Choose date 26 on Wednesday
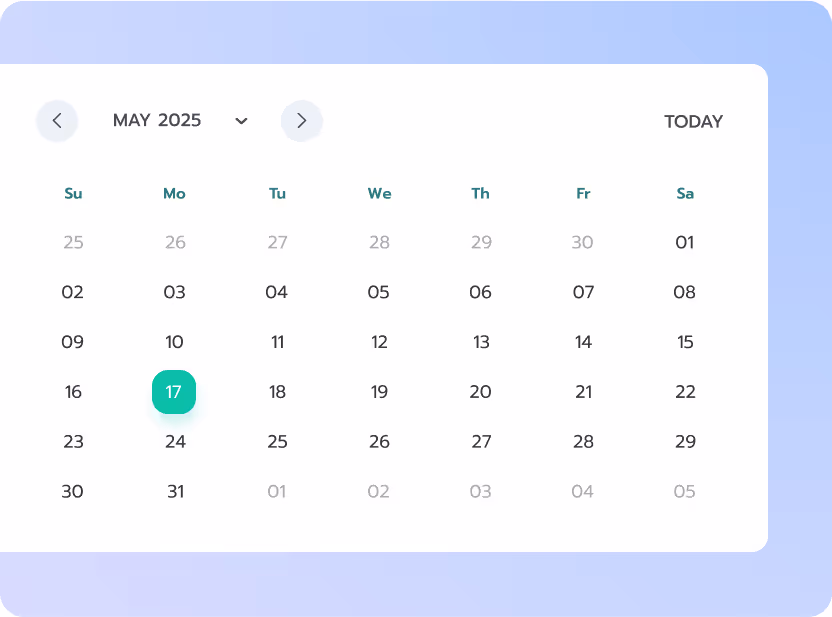Image resolution: width=832 pixels, height=617 pixels. pos(379,442)
